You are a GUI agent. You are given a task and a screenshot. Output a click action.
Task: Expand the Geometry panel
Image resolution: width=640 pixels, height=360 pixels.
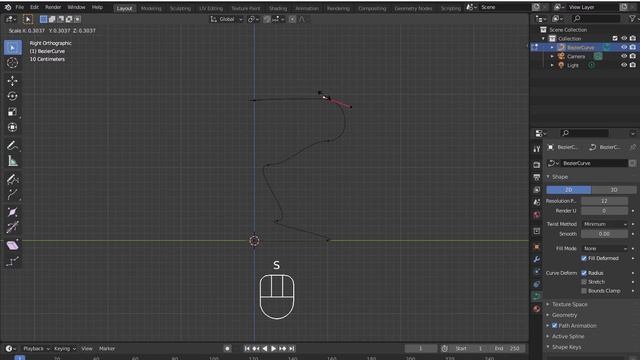coord(564,315)
